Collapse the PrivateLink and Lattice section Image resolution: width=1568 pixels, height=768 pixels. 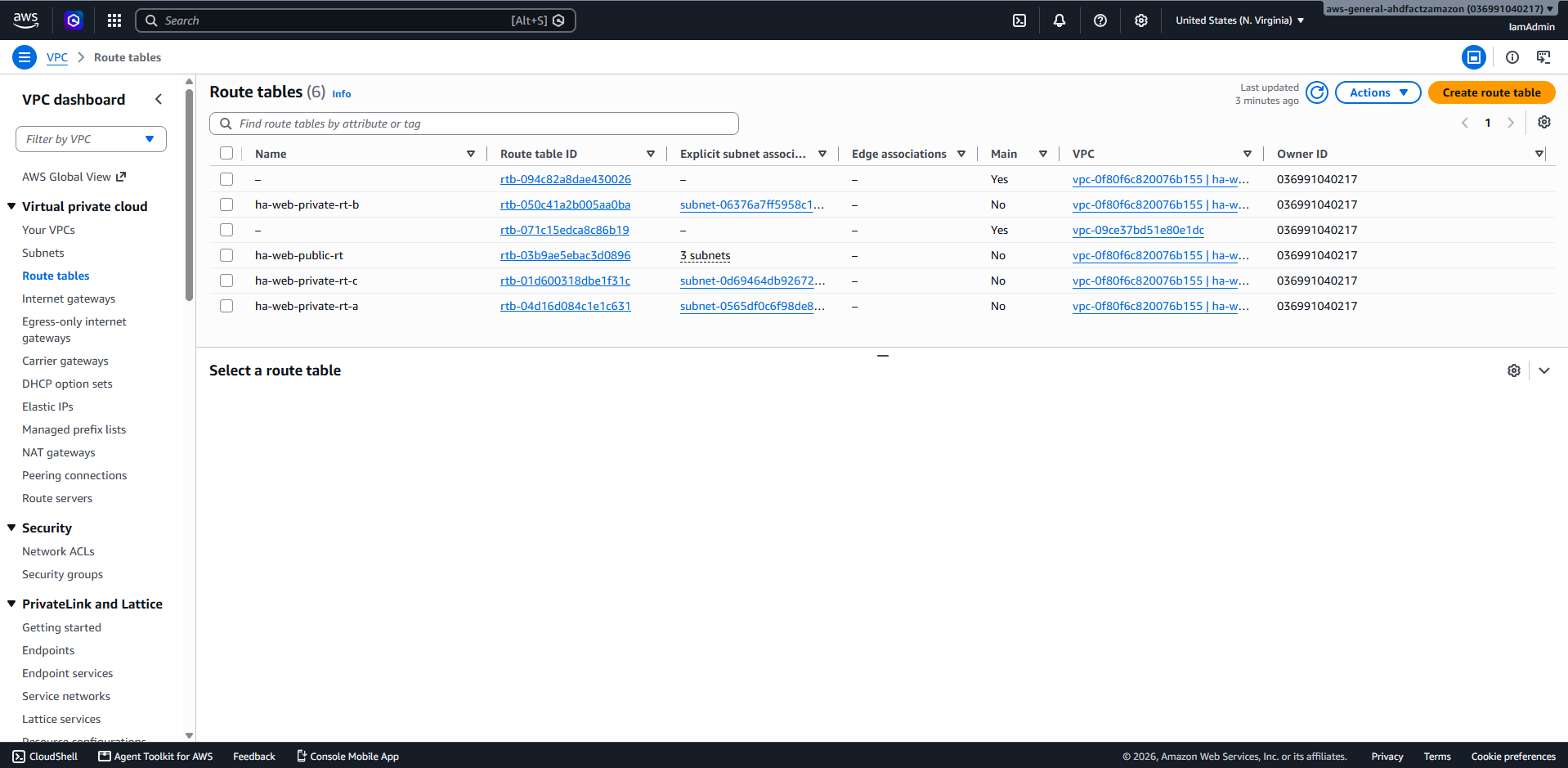click(x=11, y=604)
